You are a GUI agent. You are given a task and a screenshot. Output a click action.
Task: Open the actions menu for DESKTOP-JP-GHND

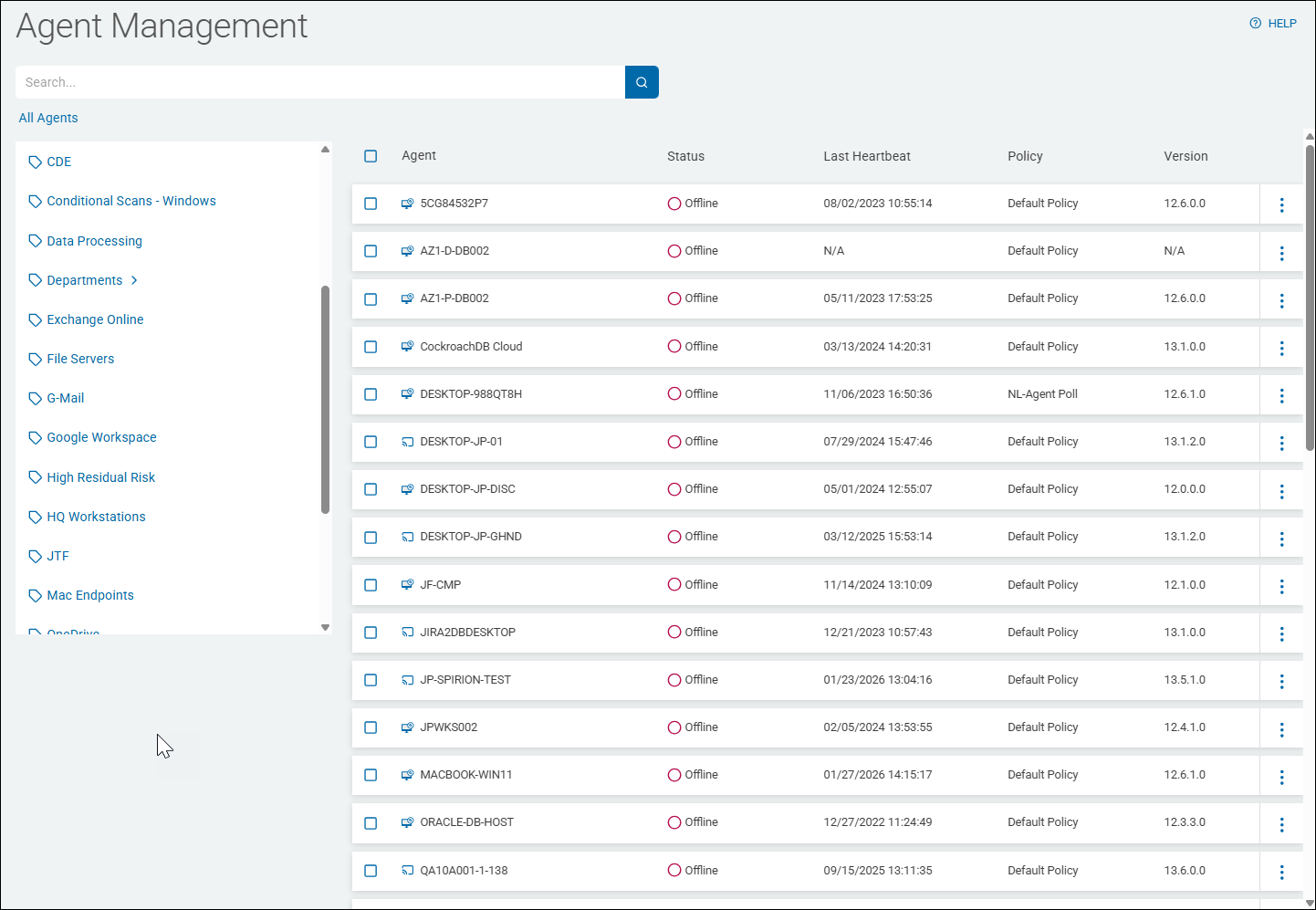[1281, 539]
